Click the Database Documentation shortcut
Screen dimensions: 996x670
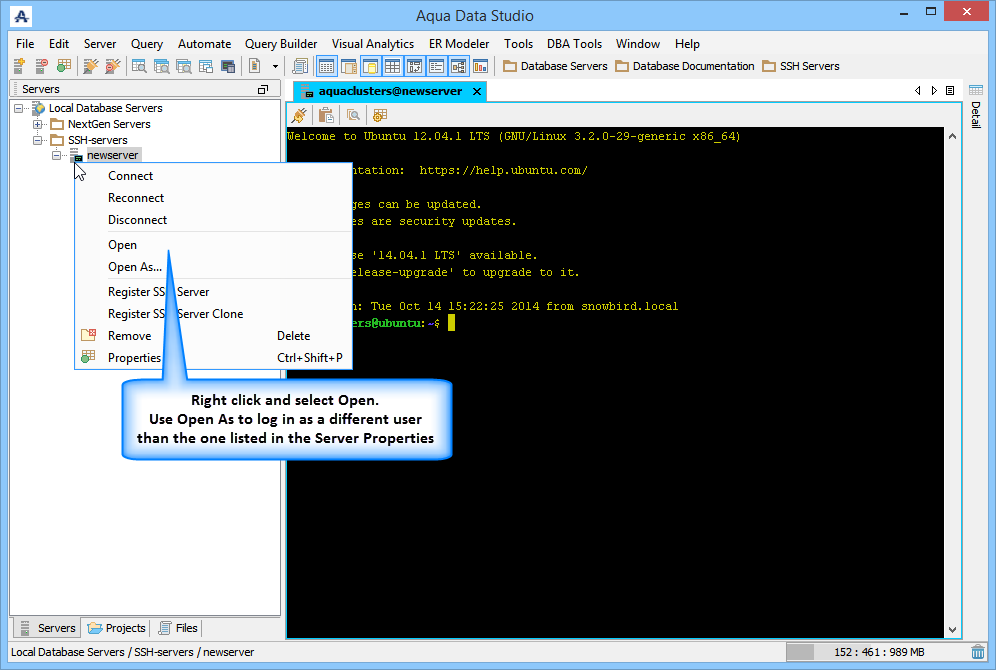point(685,66)
